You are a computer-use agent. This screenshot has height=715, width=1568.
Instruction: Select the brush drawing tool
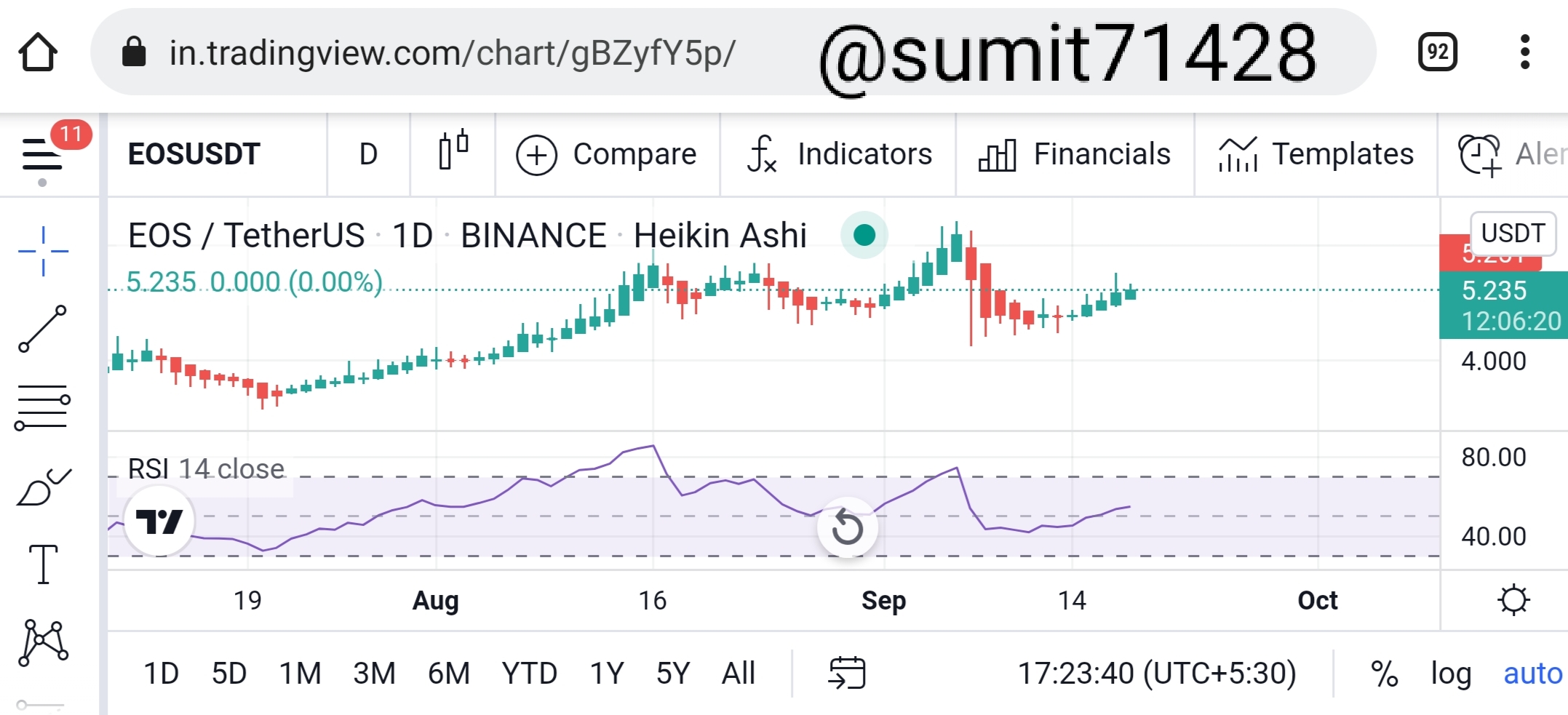click(44, 486)
